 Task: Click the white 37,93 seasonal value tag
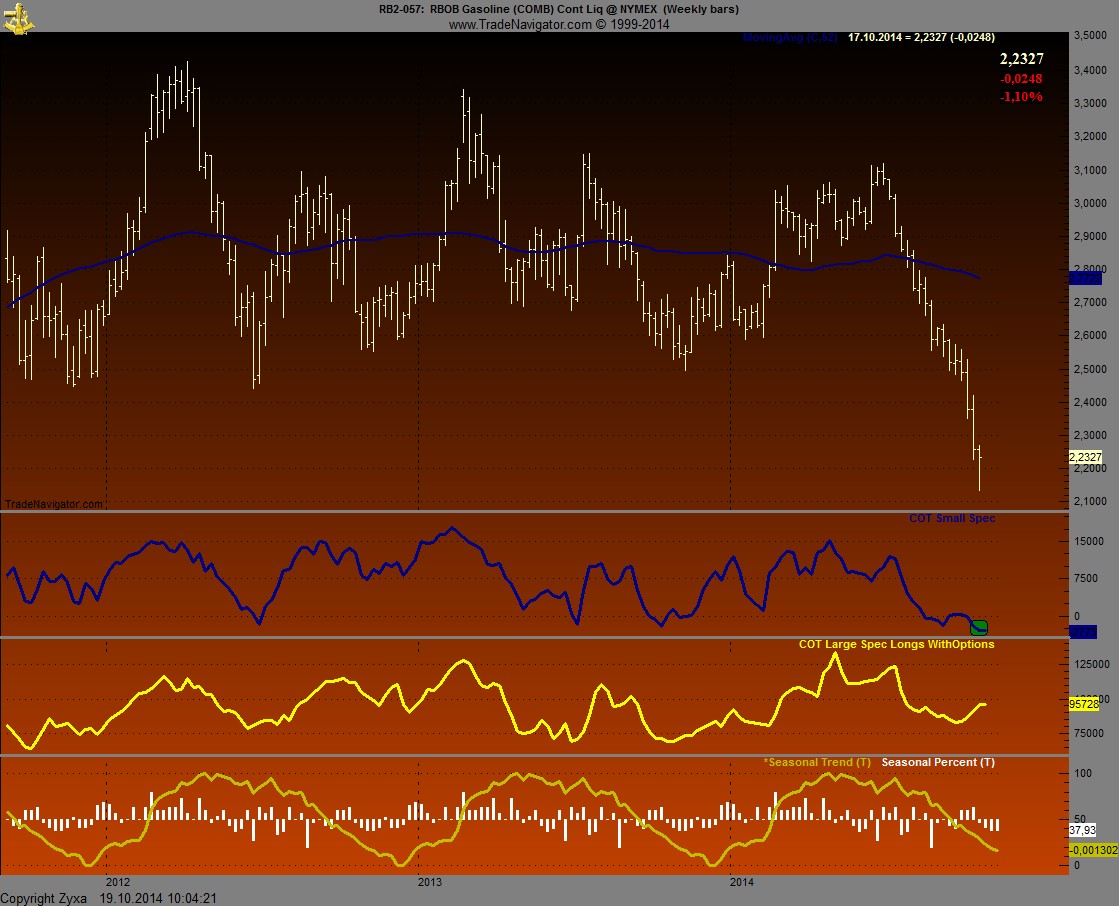pos(1081,830)
